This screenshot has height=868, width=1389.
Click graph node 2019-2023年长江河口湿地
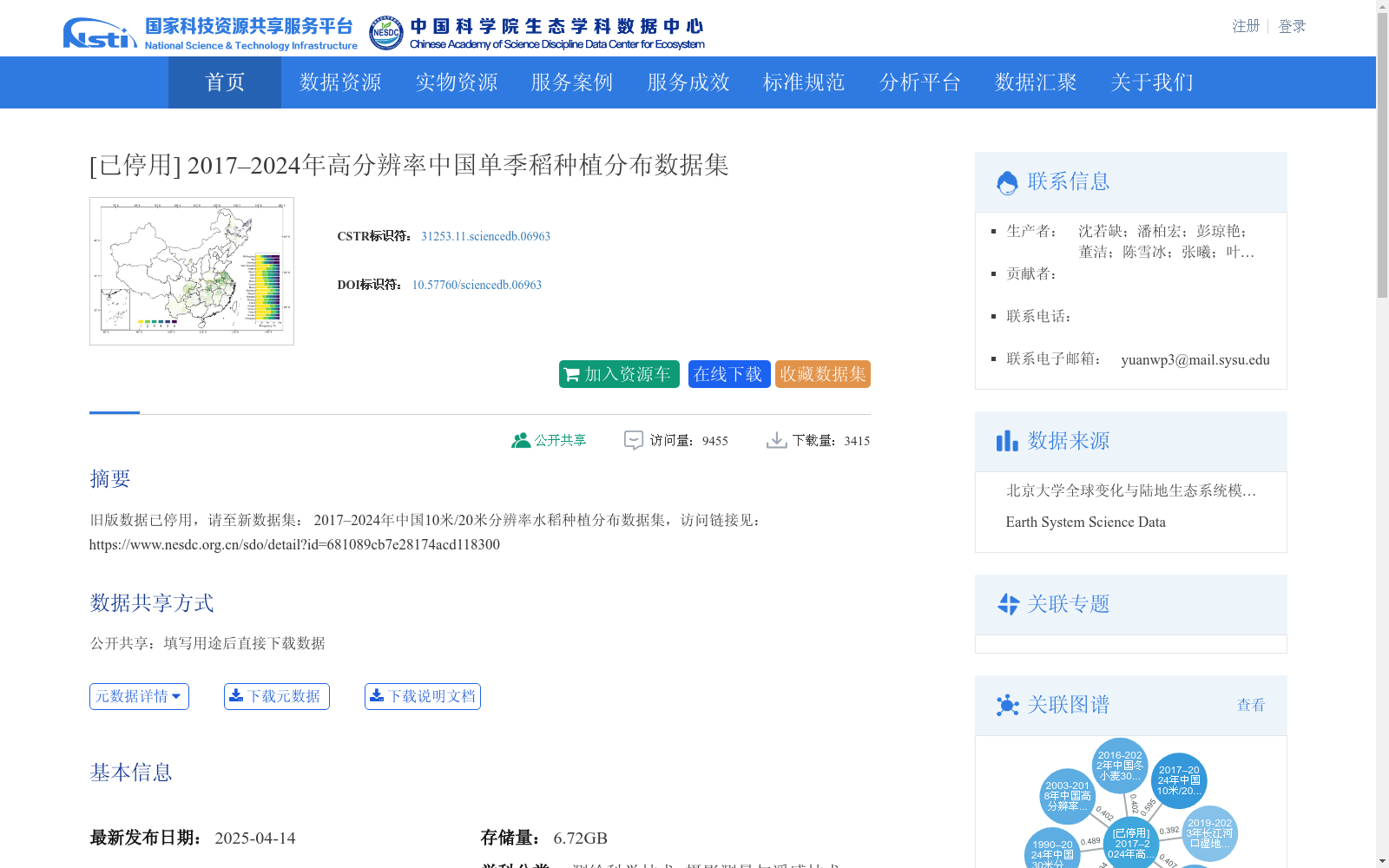pos(1209,833)
